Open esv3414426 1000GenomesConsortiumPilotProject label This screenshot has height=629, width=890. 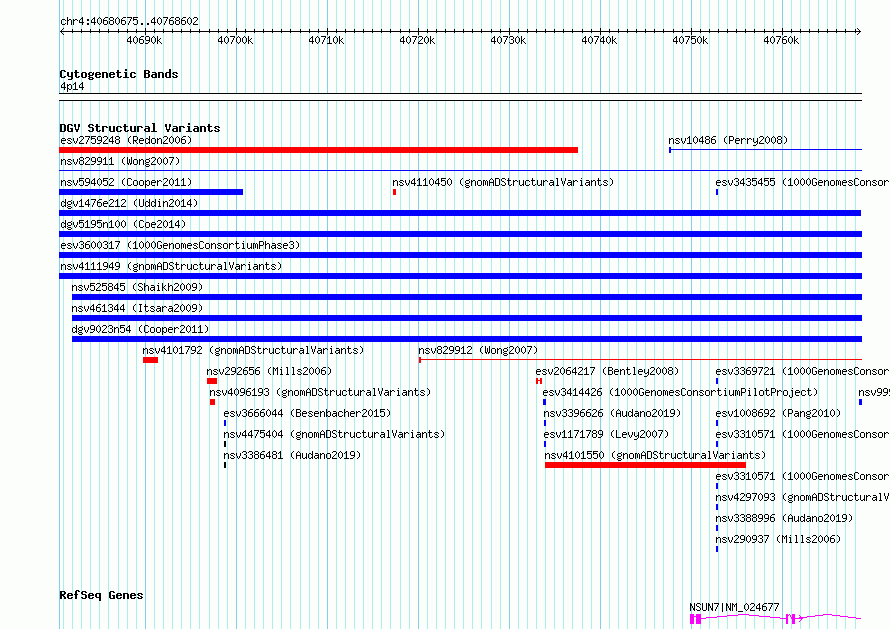pos(680,392)
